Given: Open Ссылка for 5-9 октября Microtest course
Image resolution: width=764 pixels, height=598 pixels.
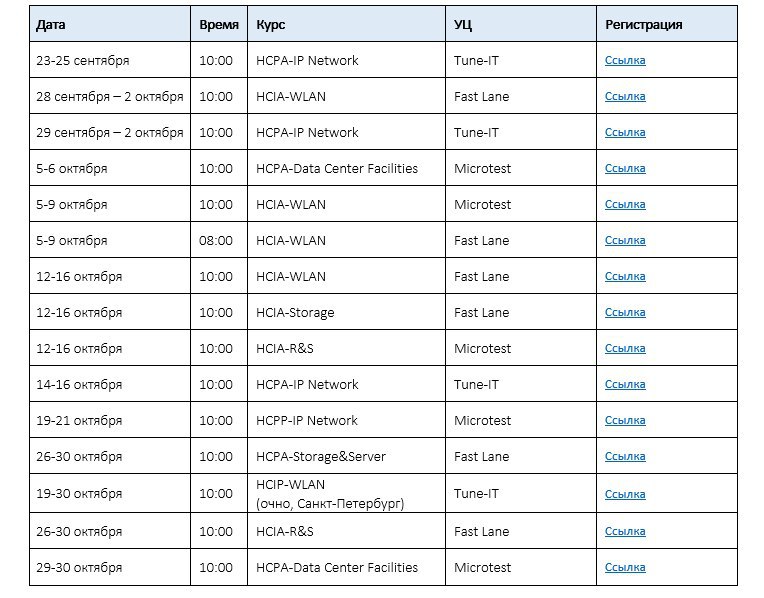Looking at the screenshot, I should (x=625, y=204).
